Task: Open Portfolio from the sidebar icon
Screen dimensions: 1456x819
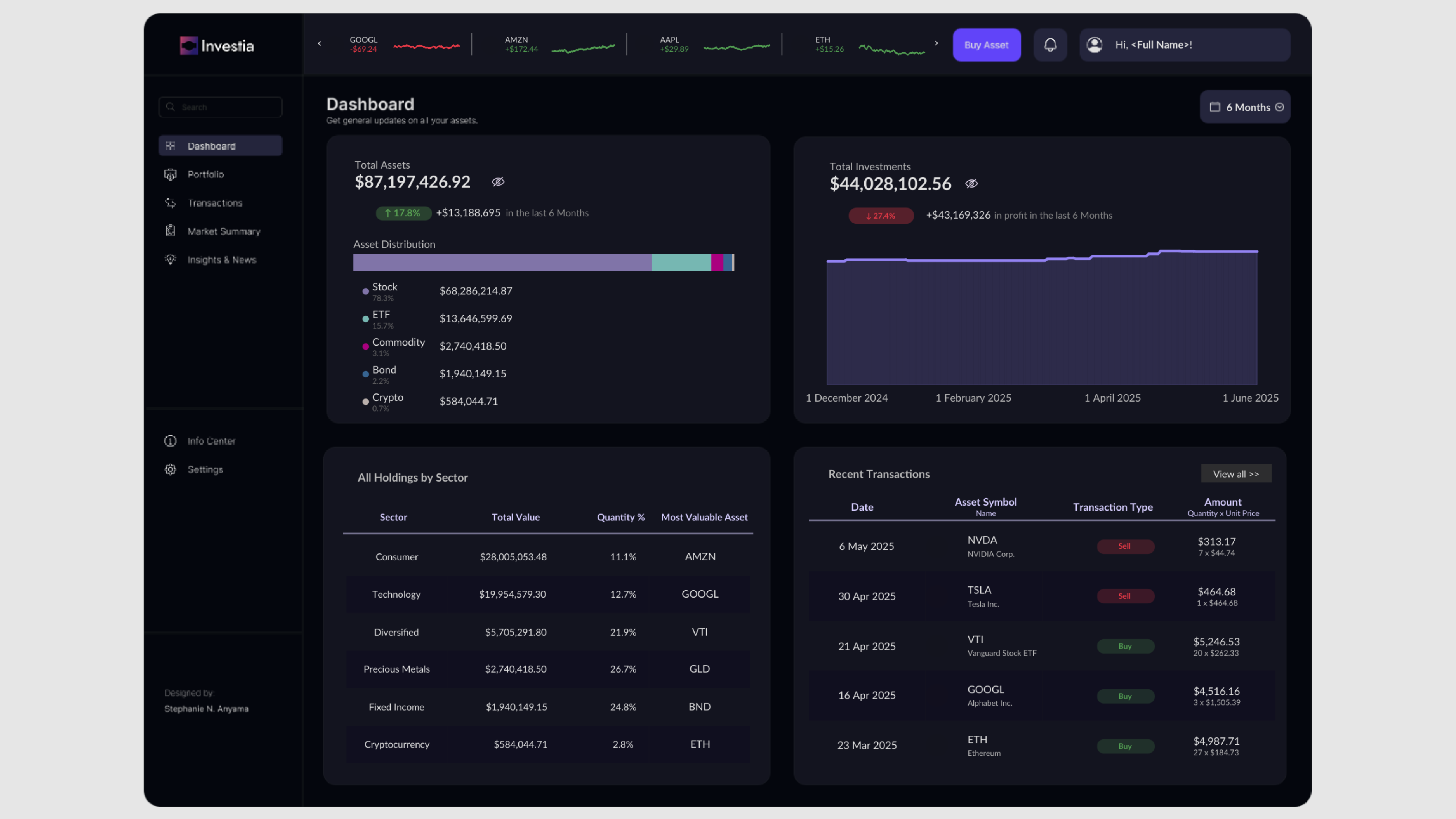Action: click(170, 175)
